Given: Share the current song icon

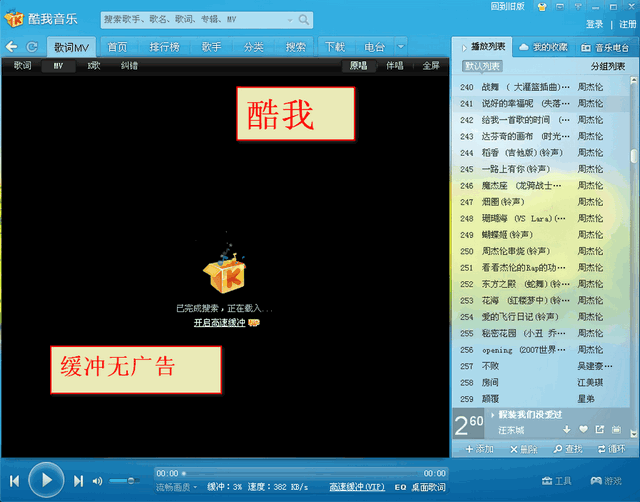Looking at the screenshot, I should point(600,429).
